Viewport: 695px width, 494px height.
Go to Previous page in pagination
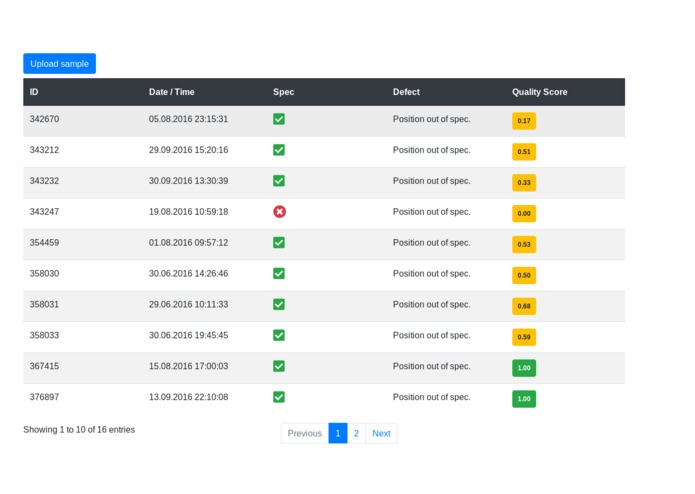[x=305, y=433]
